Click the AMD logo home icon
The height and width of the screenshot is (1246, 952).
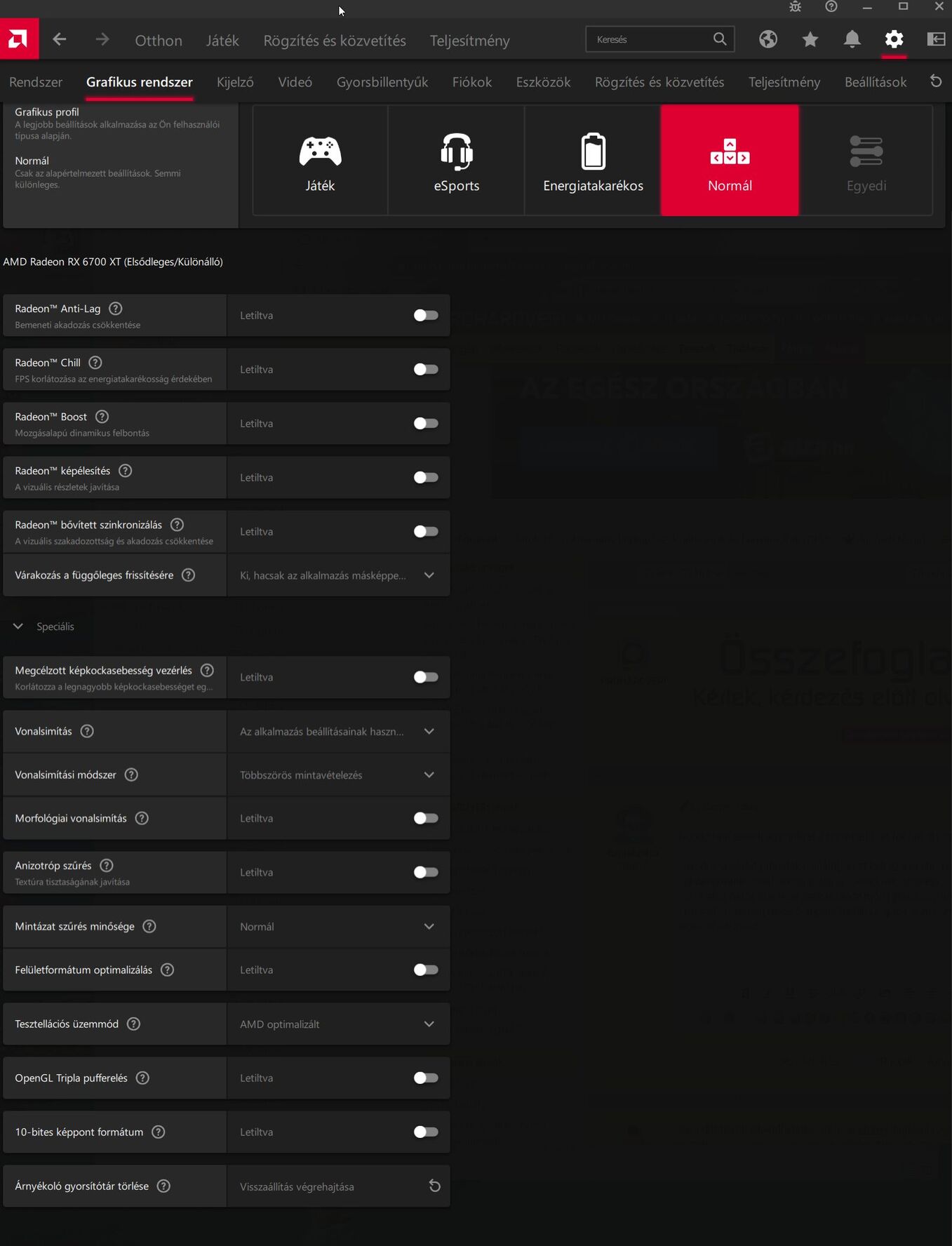pyautogui.click(x=19, y=39)
